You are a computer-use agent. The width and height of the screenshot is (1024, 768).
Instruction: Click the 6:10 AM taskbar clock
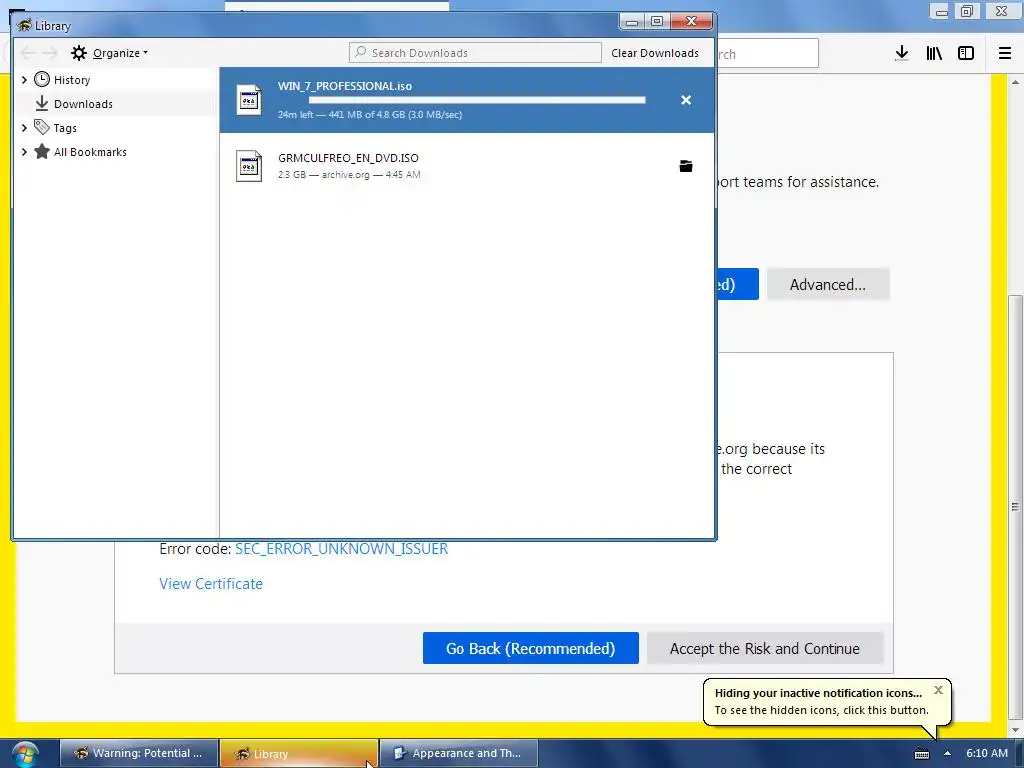click(x=987, y=753)
